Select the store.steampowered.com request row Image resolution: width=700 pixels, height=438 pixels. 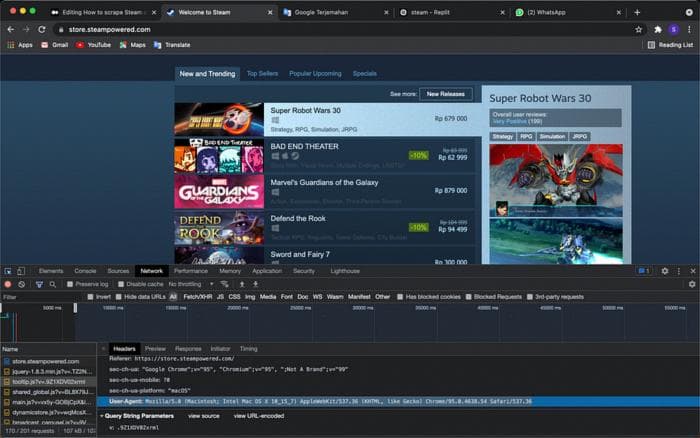point(48,361)
